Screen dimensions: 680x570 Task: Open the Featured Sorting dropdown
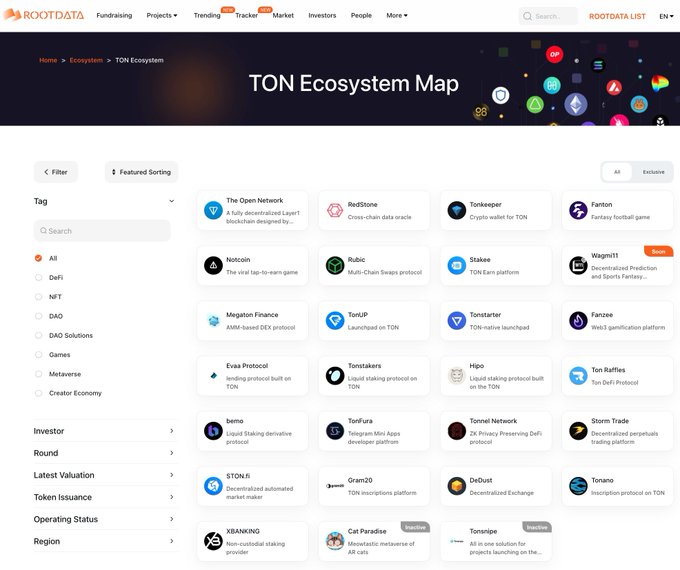tap(141, 172)
